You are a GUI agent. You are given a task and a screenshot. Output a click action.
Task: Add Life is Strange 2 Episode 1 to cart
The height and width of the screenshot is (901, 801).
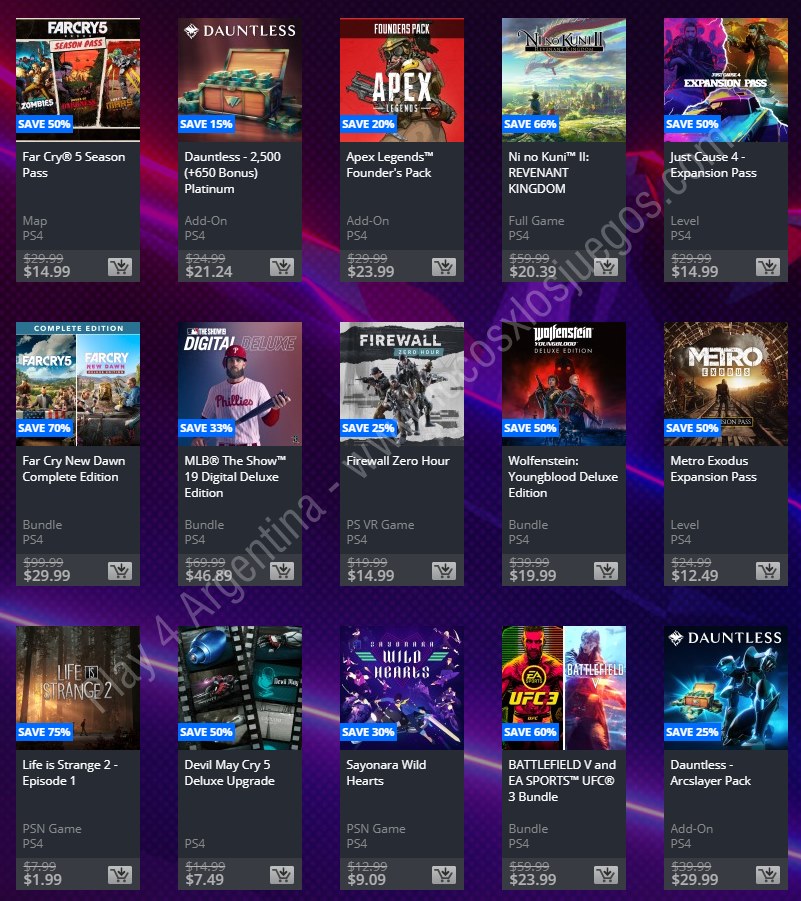pos(120,875)
